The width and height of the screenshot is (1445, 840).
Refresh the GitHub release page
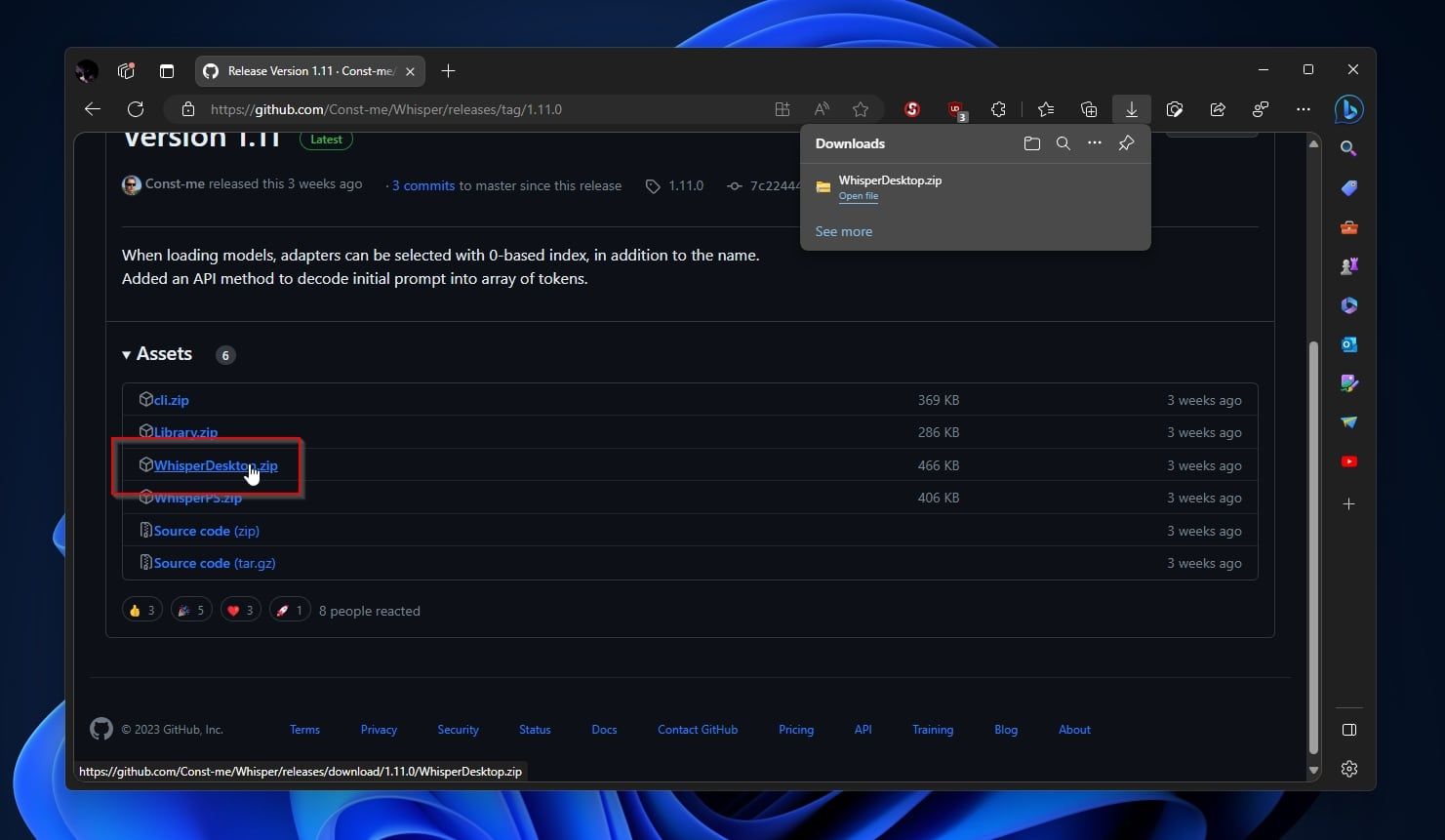136,109
